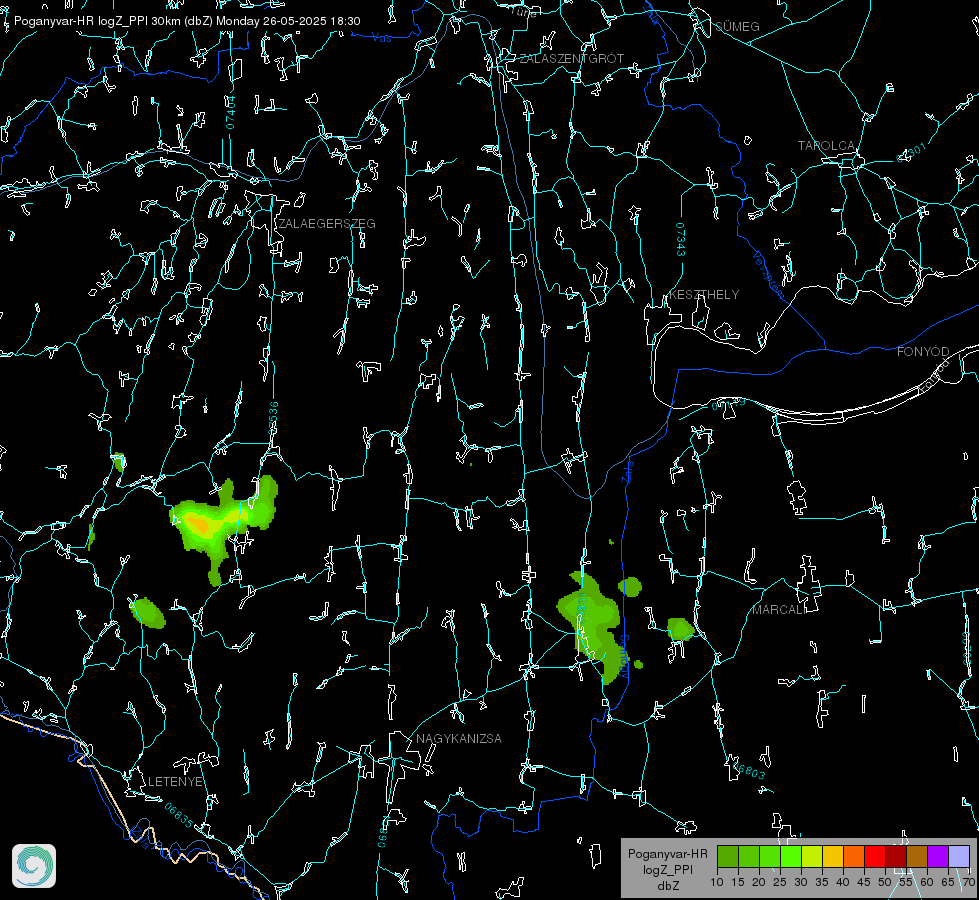Viewport: 979px width, 900px height.
Task: Click the 07404 road number label
Action: coord(231,112)
